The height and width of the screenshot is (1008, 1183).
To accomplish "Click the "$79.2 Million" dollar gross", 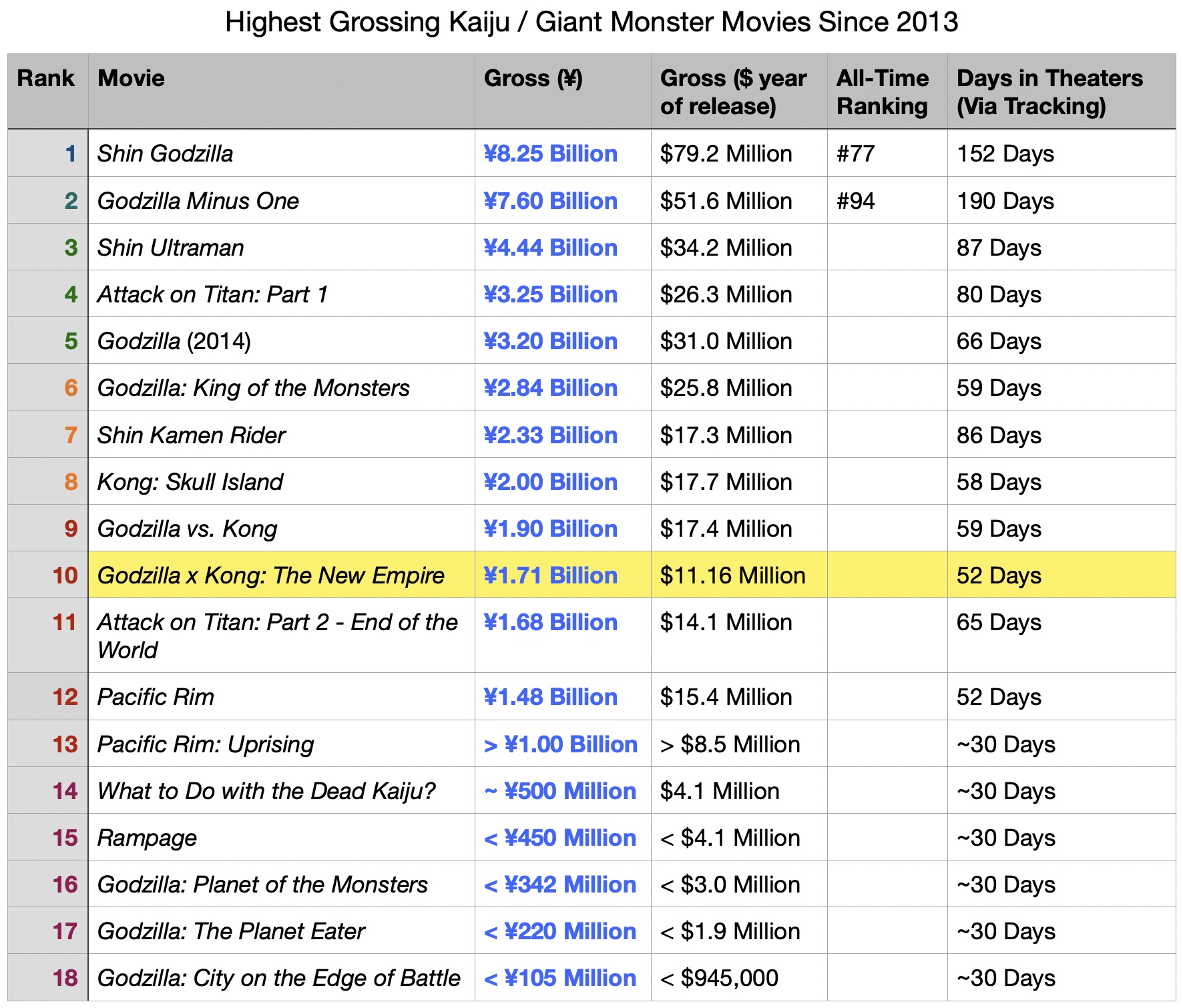I will click(726, 154).
